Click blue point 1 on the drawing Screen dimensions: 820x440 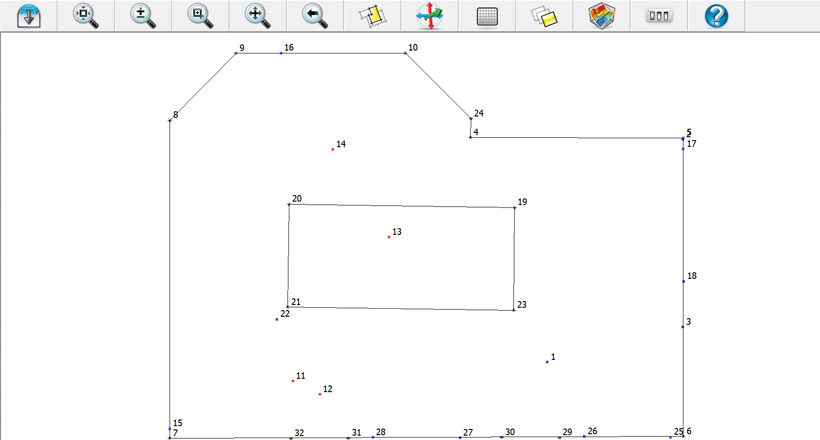pyautogui.click(x=547, y=361)
